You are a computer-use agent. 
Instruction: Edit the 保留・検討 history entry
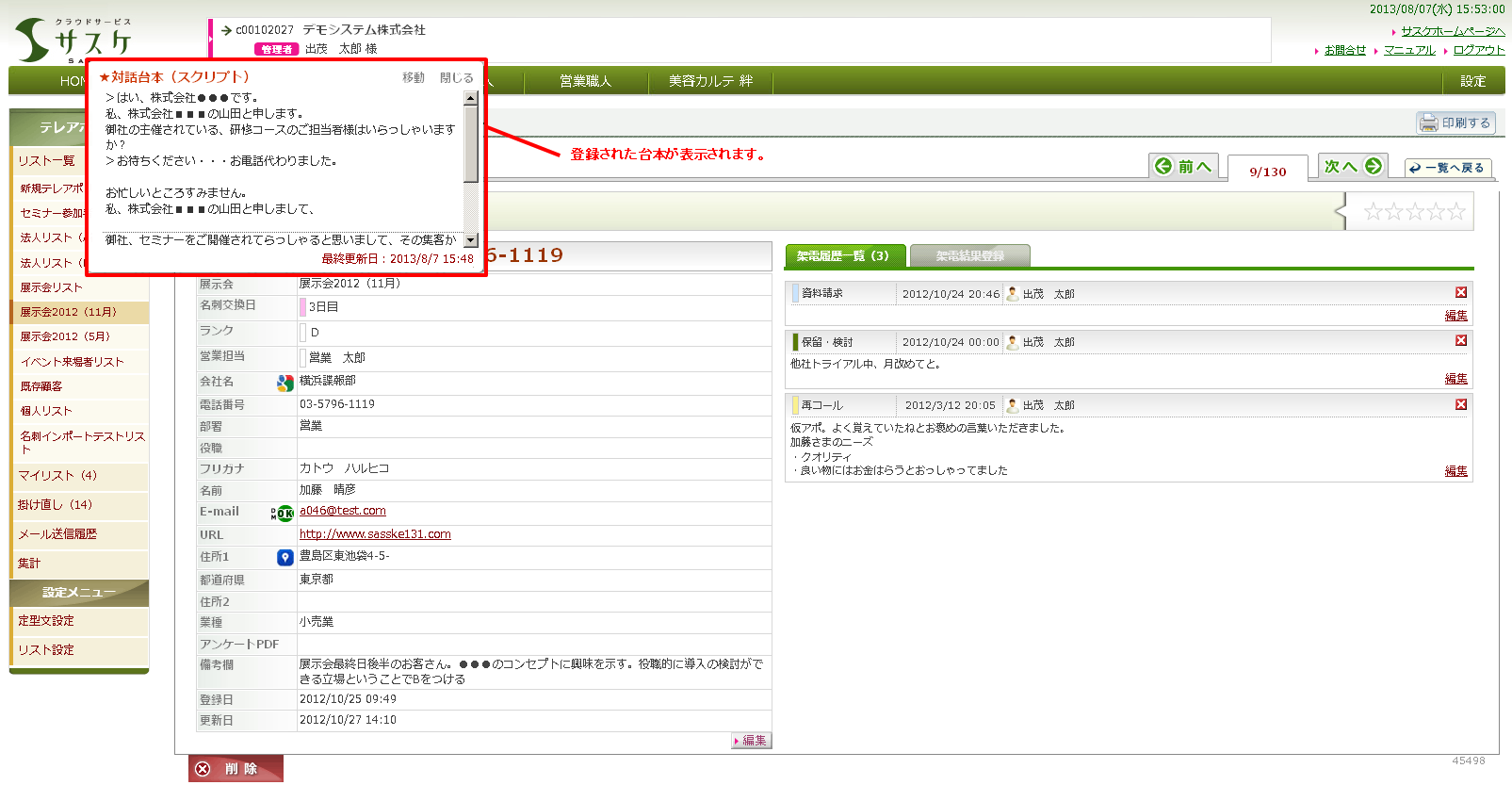coord(1455,379)
